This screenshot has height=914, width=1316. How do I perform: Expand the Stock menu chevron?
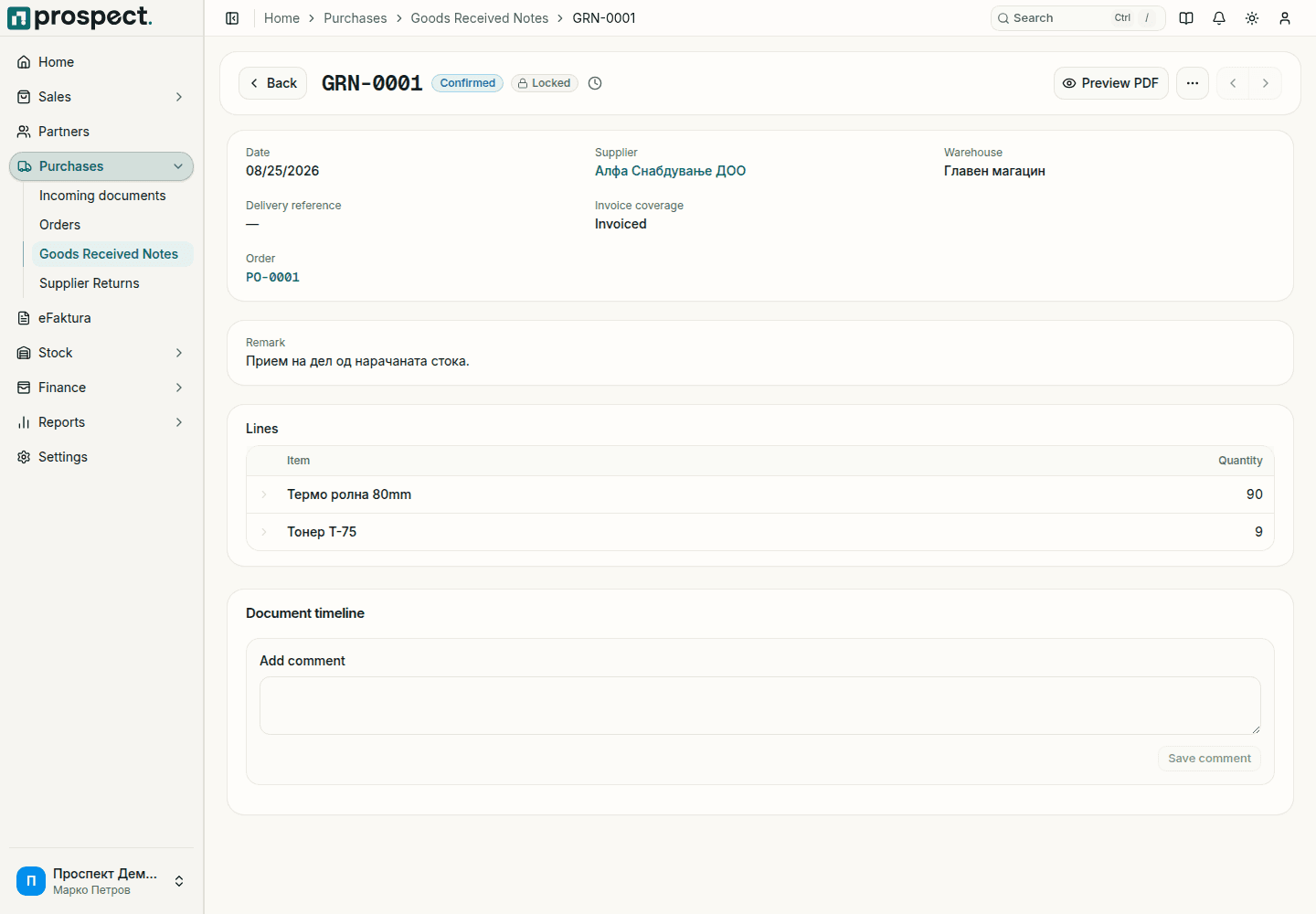coord(179,353)
